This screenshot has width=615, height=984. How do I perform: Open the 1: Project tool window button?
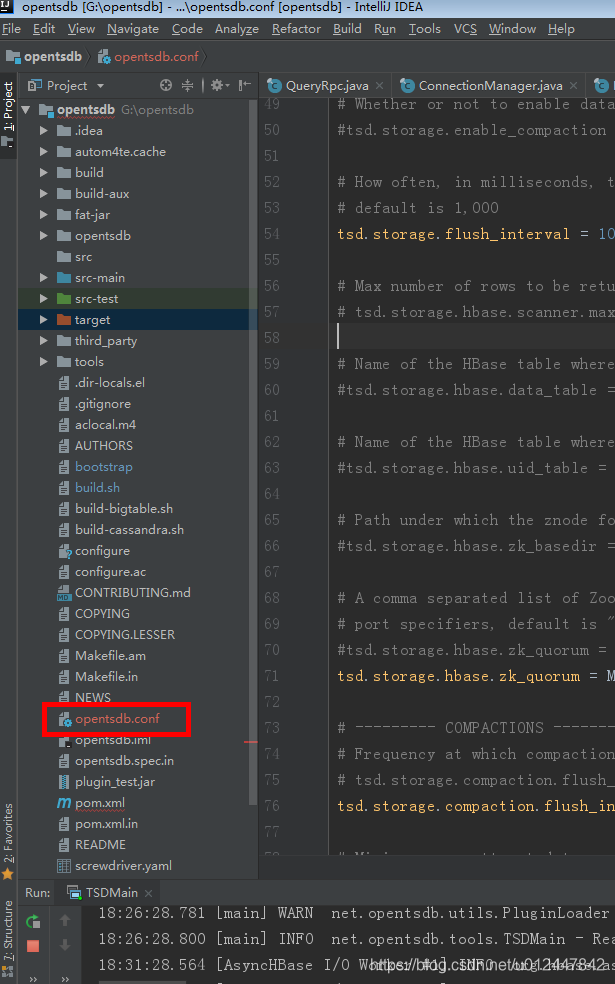8,114
